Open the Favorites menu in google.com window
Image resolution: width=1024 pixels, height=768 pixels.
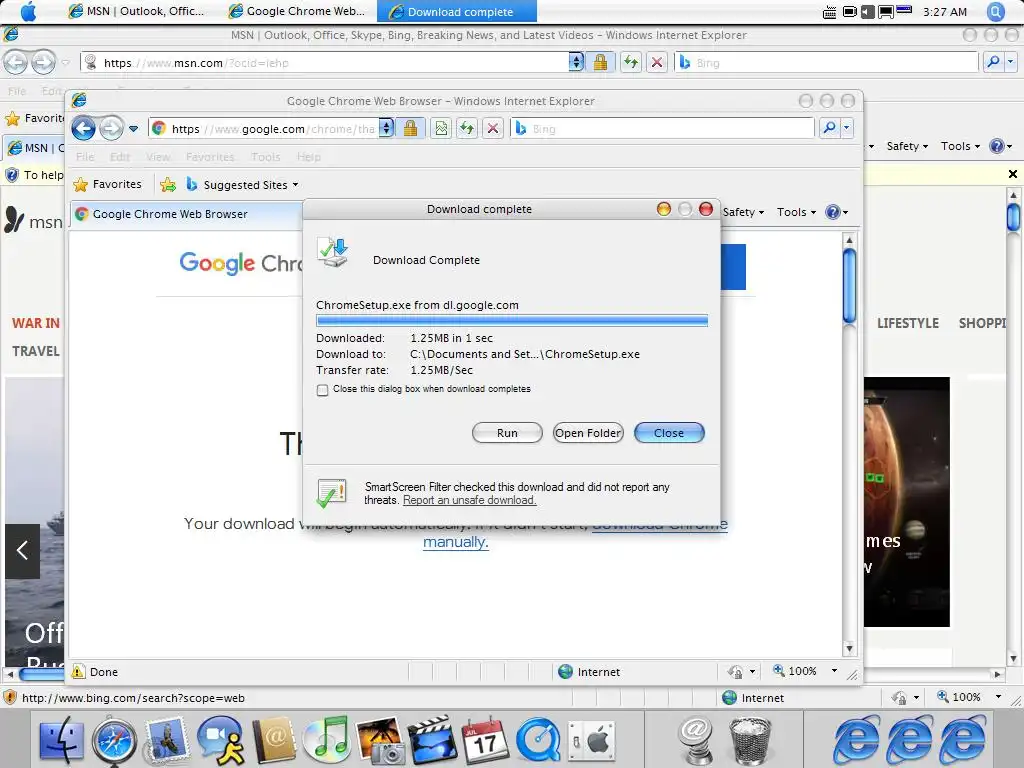click(210, 157)
